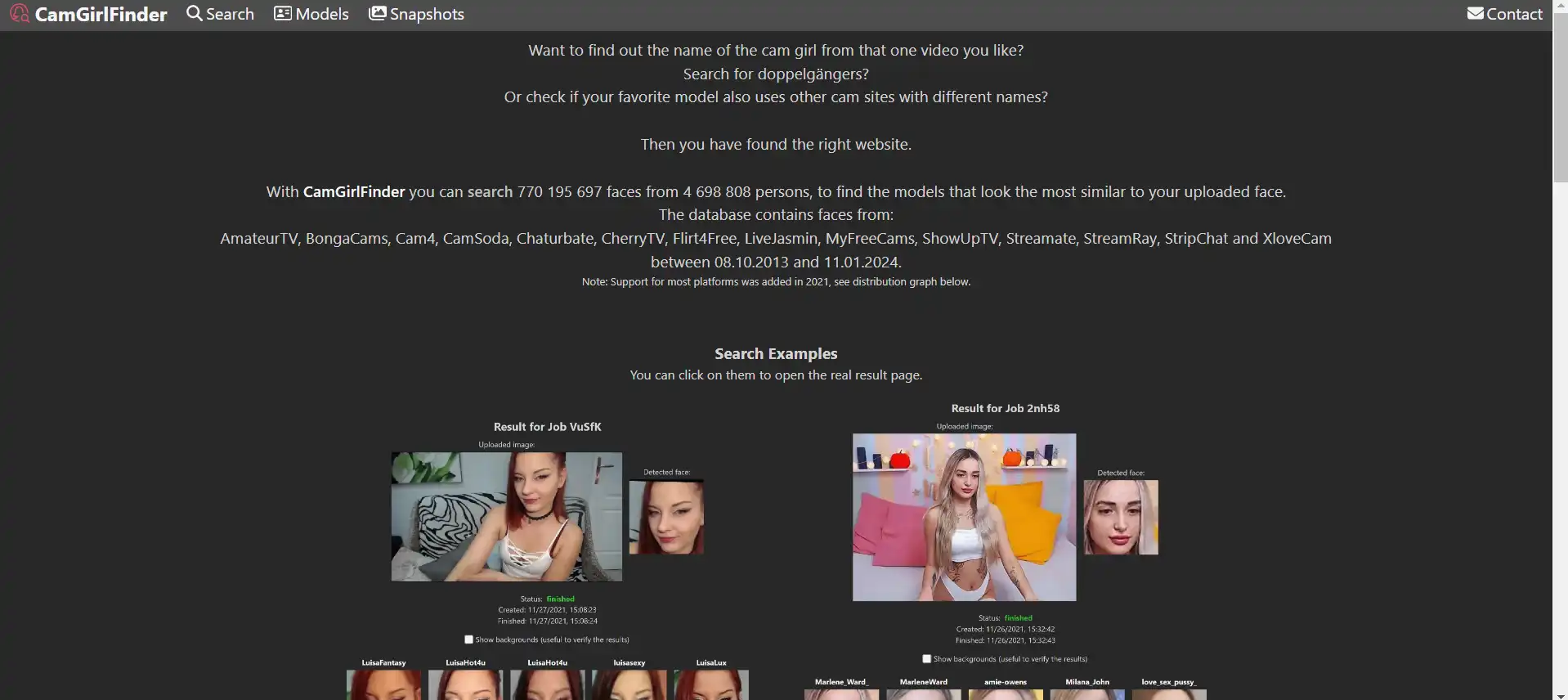Click the CamGirlFinder logo icon
The width and height of the screenshot is (1568, 700).
pos(20,14)
